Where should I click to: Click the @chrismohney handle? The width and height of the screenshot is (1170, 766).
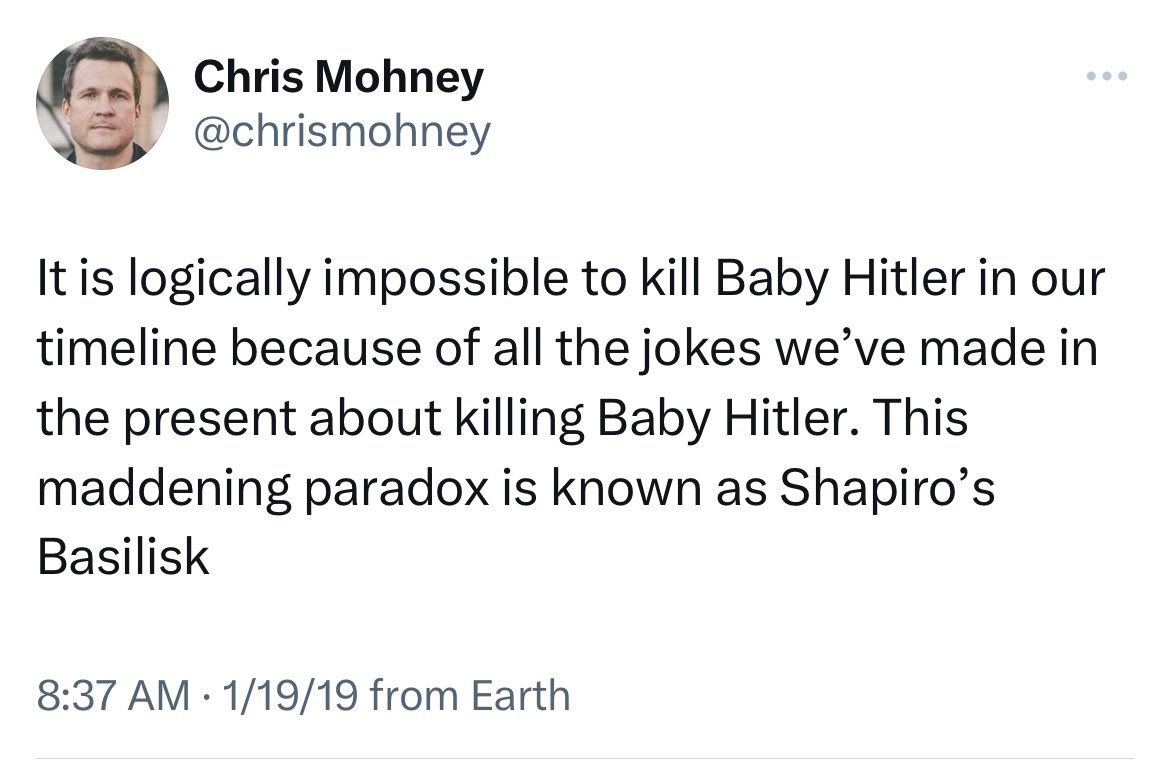342,131
